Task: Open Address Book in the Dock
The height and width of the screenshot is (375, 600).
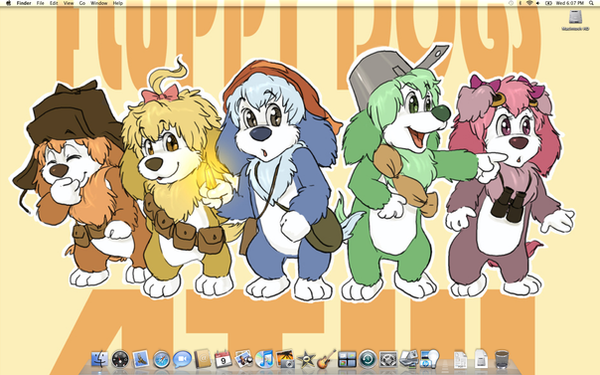Action: point(202,359)
